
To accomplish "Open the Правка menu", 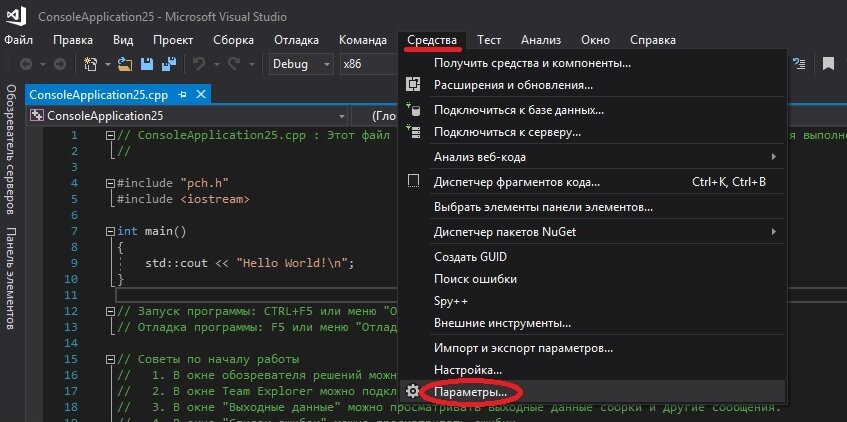I will tap(73, 40).
